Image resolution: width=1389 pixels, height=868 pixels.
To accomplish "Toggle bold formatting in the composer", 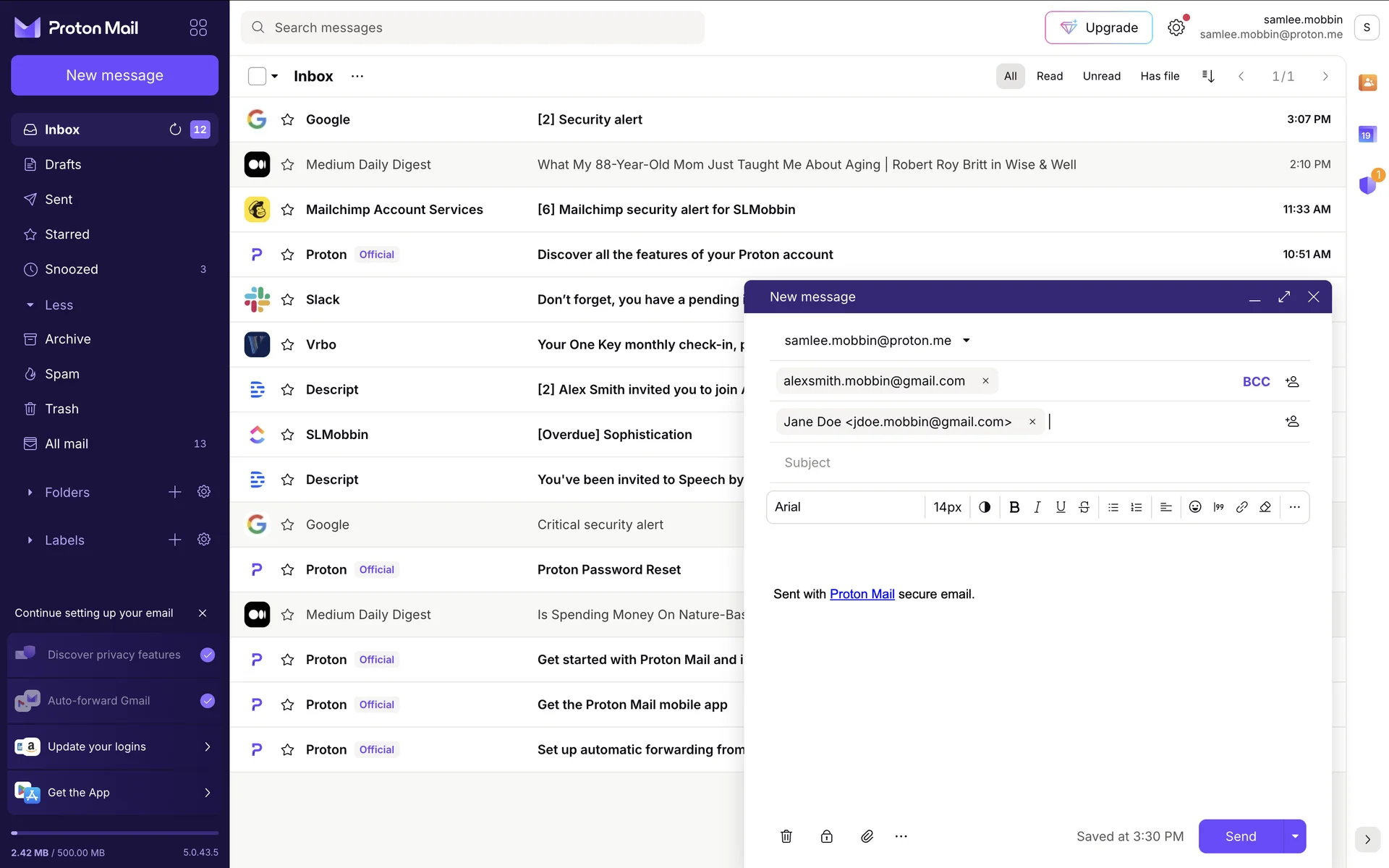I will [1014, 507].
